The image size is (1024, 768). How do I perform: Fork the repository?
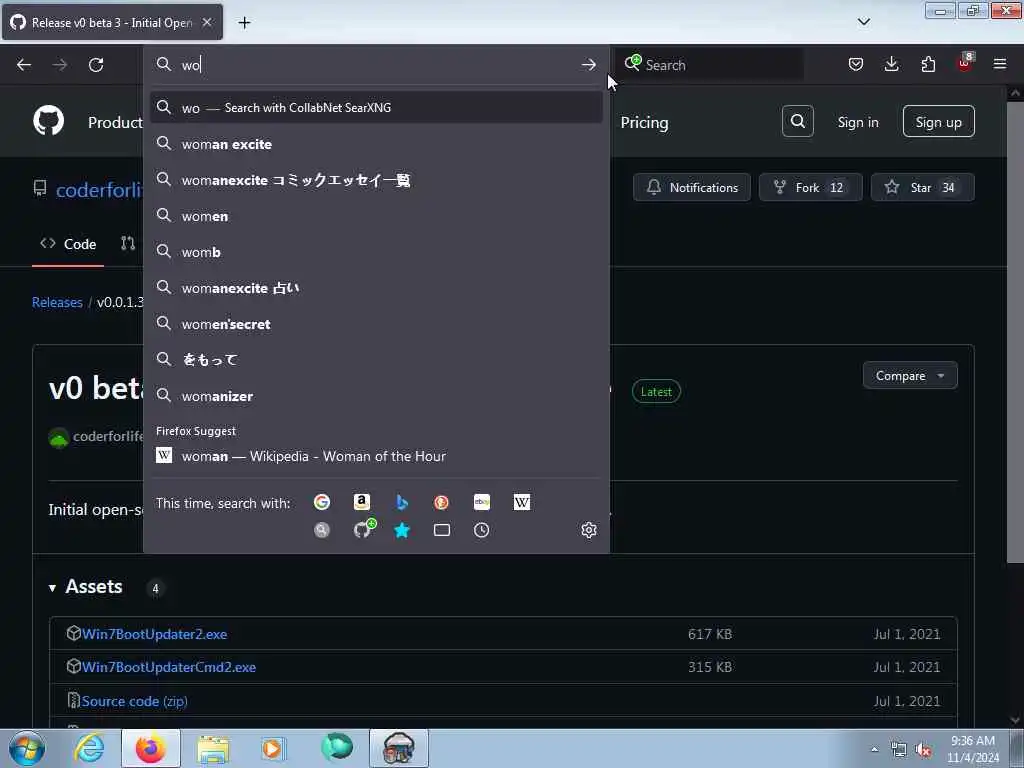click(810, 187)
